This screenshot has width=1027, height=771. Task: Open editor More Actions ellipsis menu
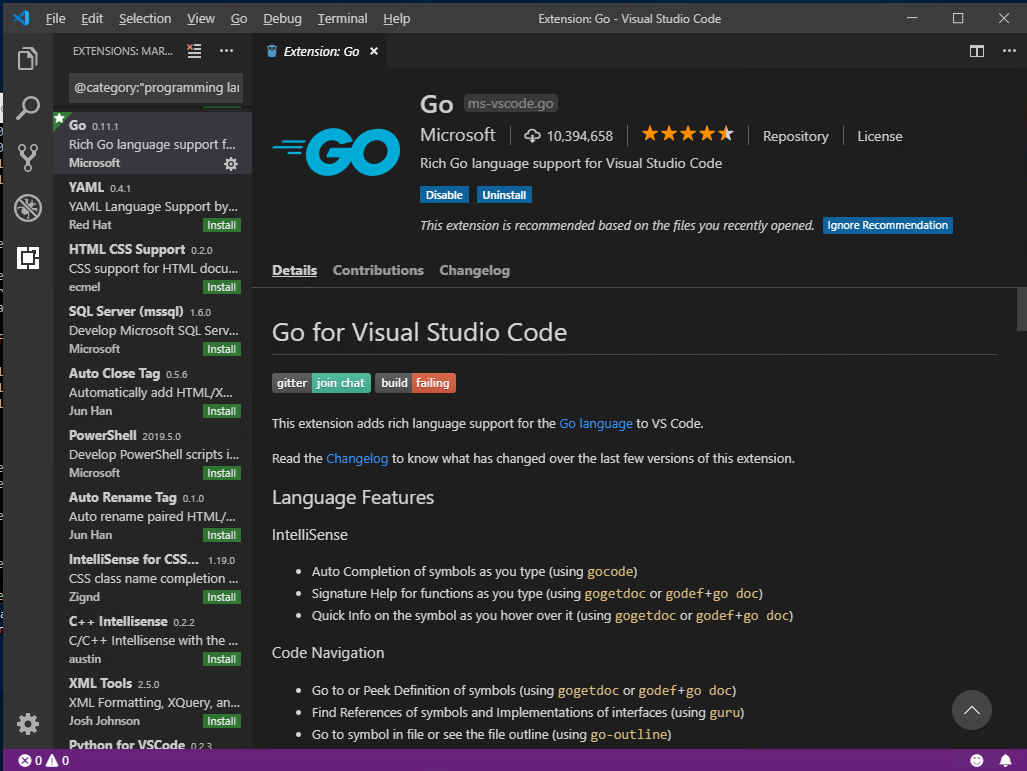point(1009,51)
